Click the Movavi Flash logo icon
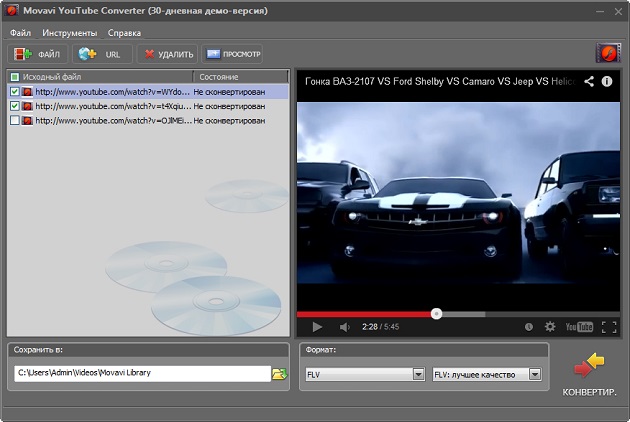This screenshot has width=630, height=422. pyautogui.click(x=608, y=53)
